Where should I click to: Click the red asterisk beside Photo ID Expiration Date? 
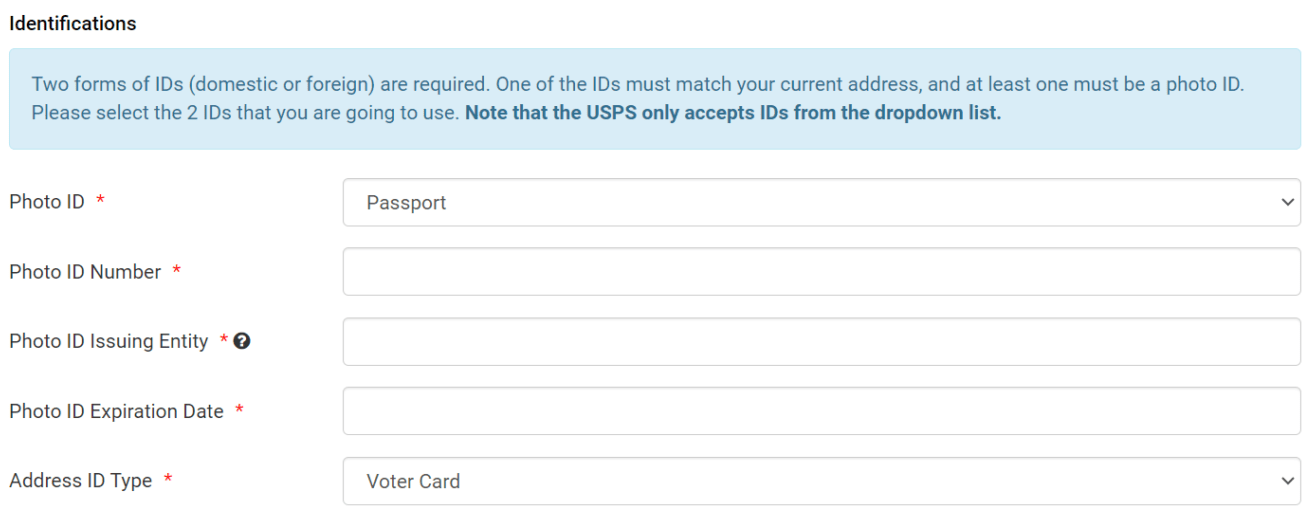pyautogui.click(x=239, y=410)
